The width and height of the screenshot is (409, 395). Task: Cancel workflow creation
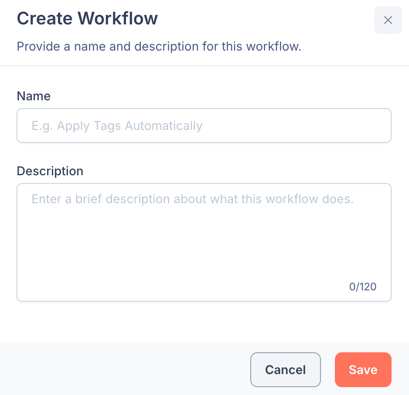tap(285, 370)
